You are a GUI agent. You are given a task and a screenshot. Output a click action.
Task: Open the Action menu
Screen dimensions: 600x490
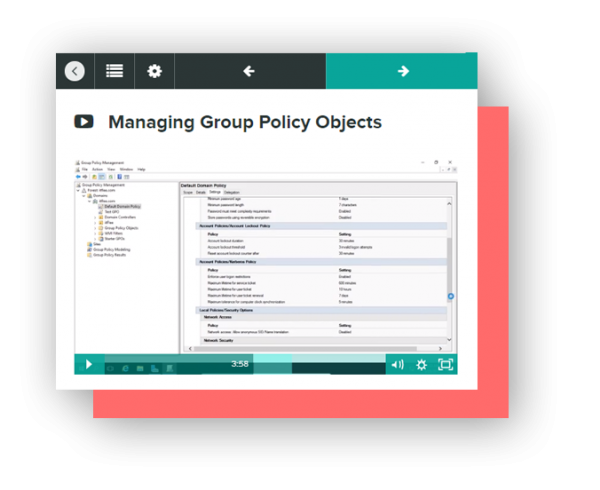click(96, 170)
